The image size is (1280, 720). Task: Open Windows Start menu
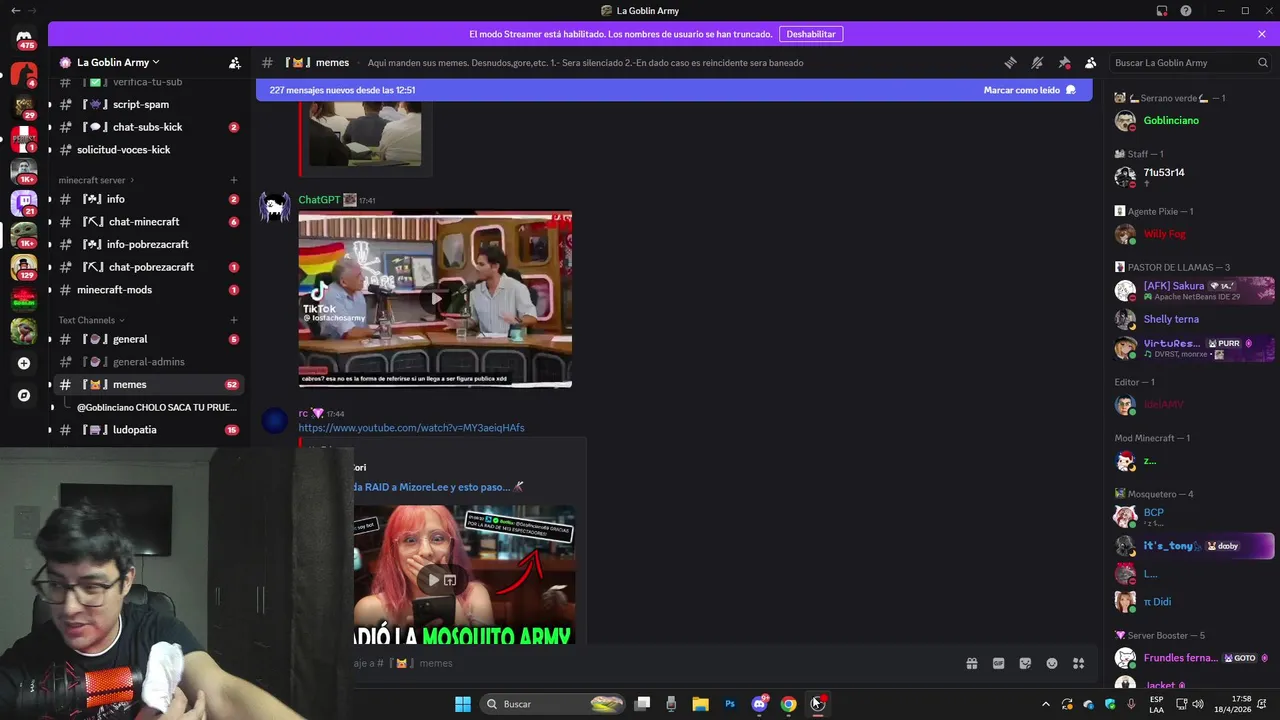click(463, 704)
